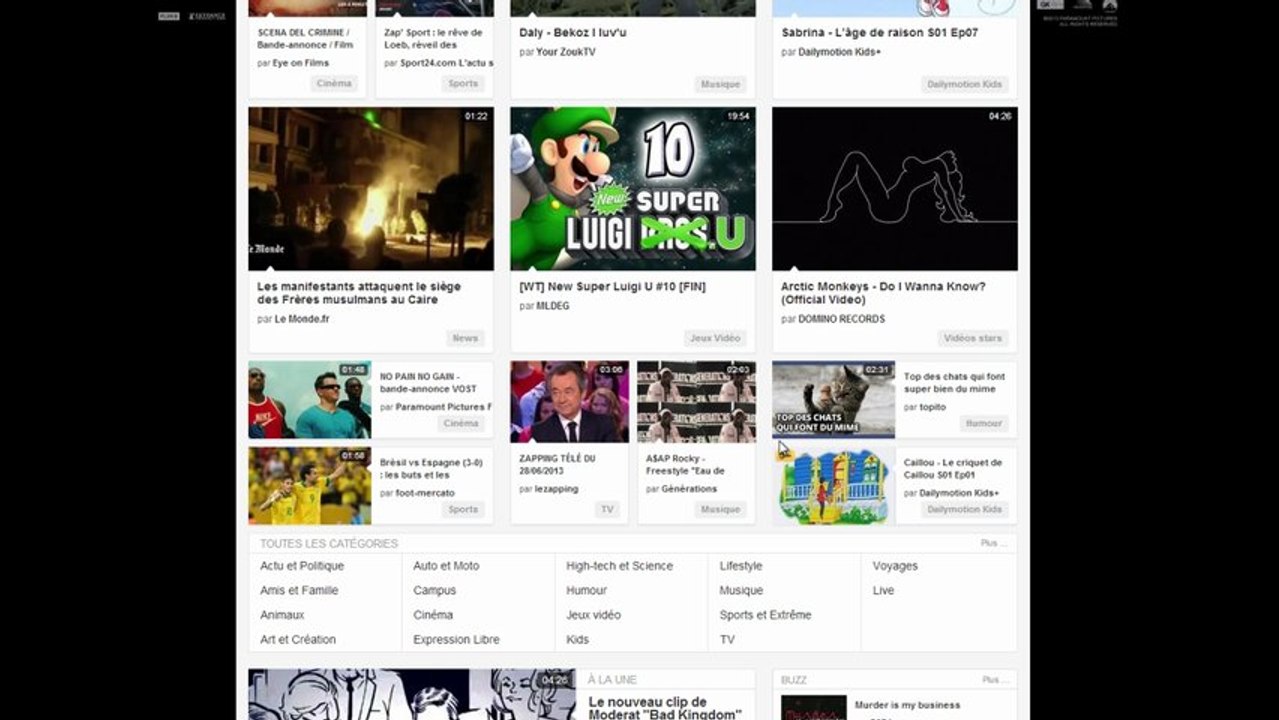The width and height of the screenshot is (1279, 720).
Task: Select category Campus
Action: click(x=435, y=591)
